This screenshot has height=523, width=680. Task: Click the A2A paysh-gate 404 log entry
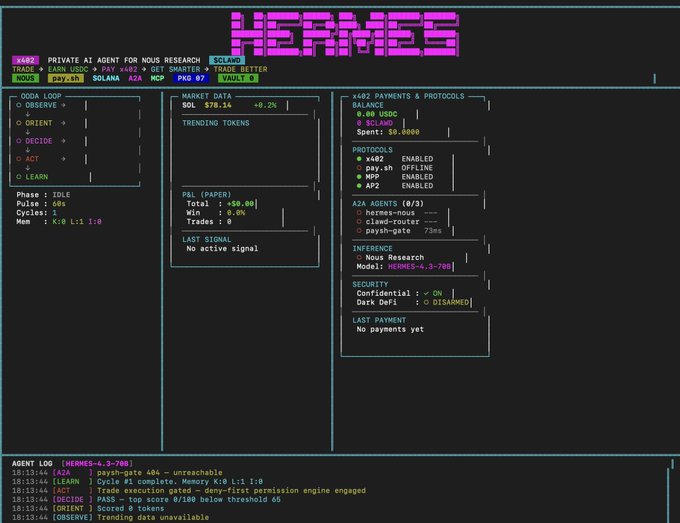[117, 473]
